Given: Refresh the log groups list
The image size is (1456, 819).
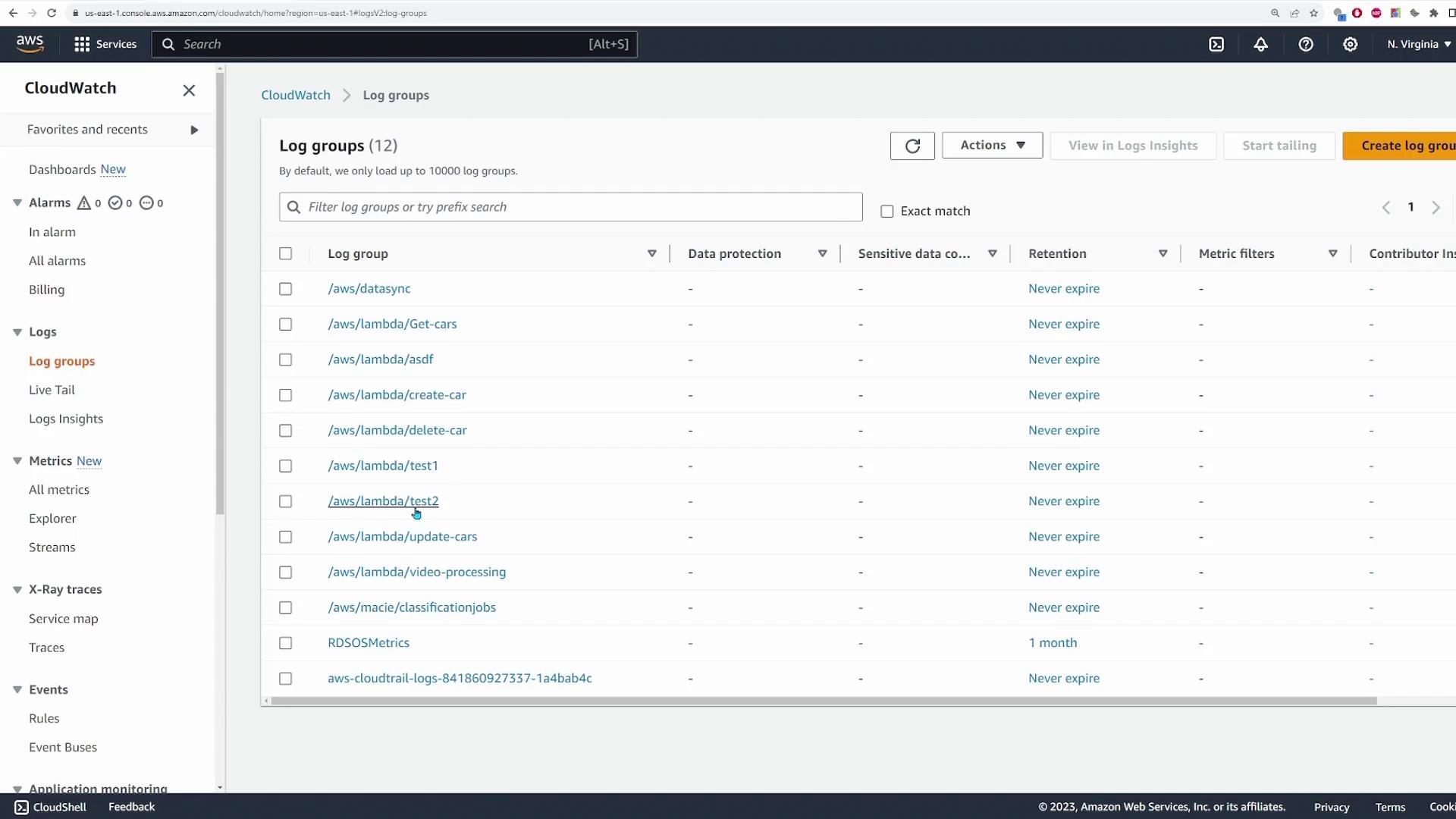Looking at the screenshot, I should [912, 146].
